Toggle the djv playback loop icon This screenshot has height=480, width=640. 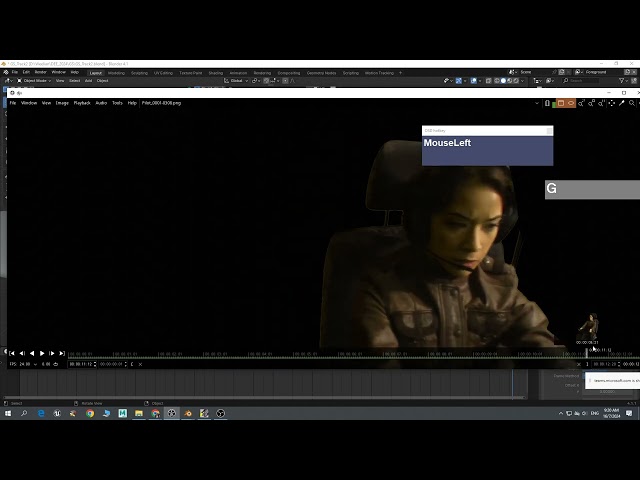(56, 364)
